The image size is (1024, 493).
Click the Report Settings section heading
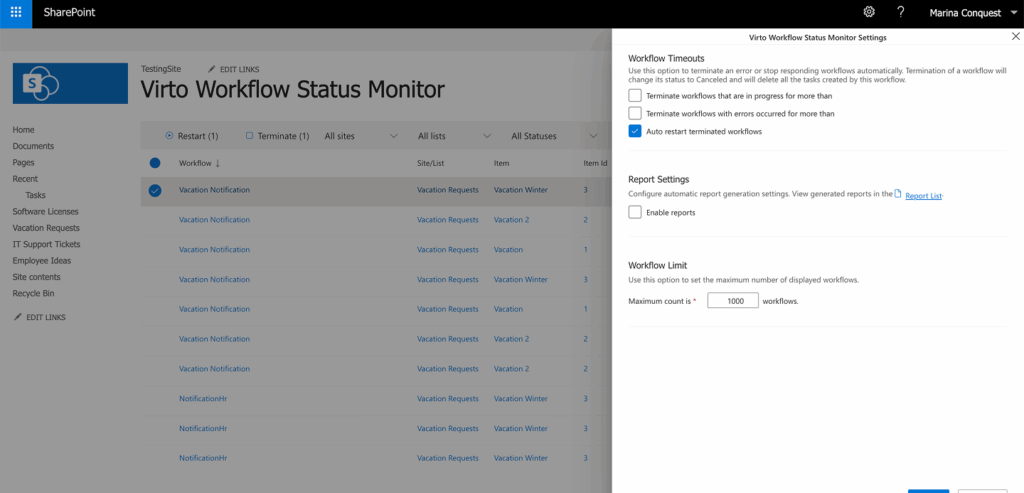(659, 179)
